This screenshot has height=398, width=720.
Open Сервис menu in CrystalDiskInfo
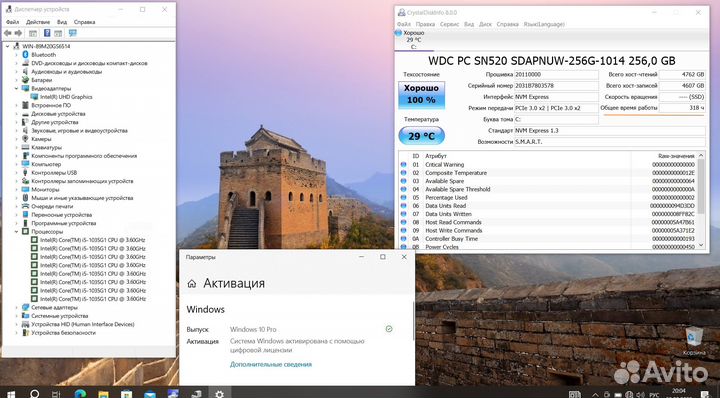click(x=449, y=24)
